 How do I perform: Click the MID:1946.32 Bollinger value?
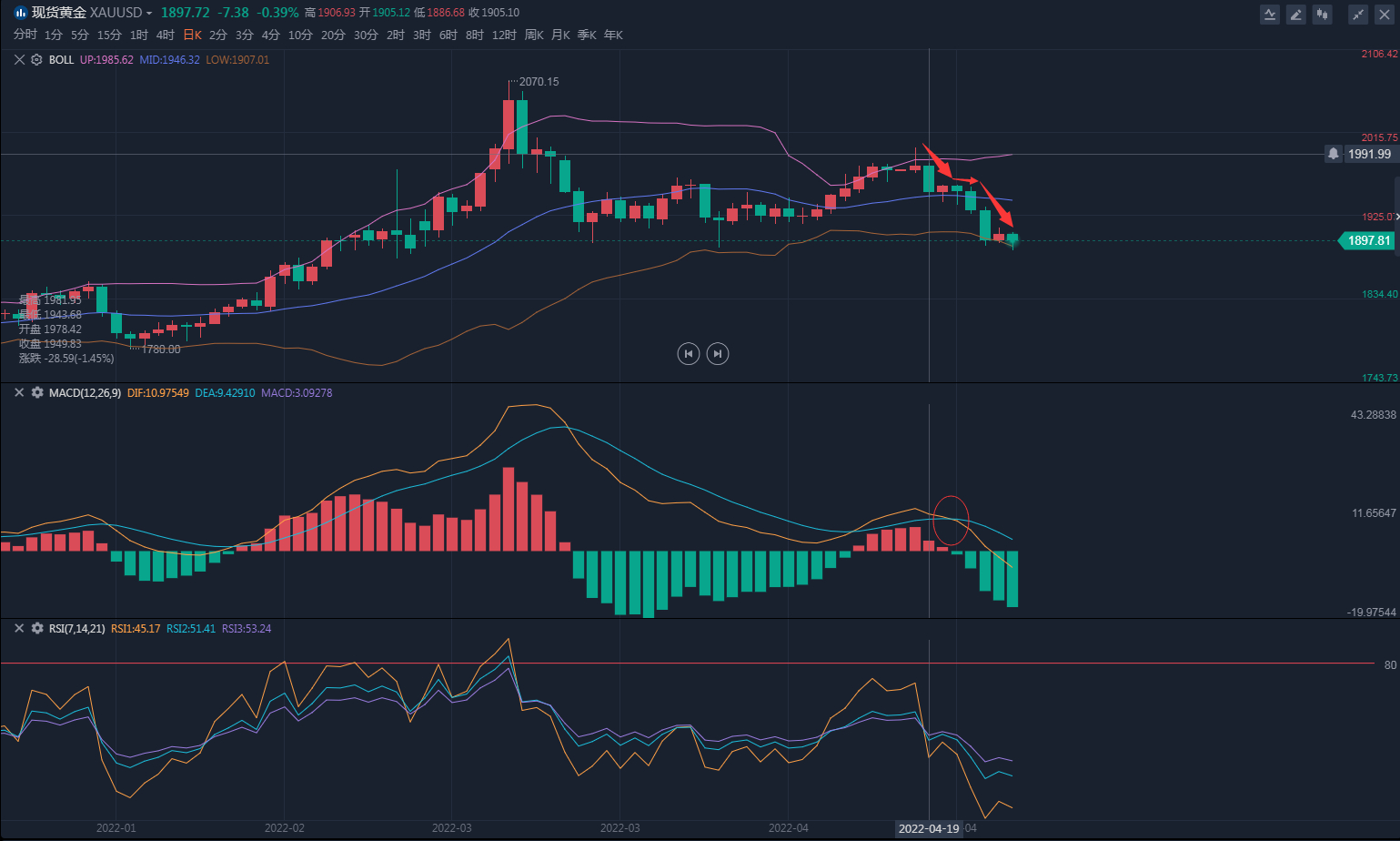[x=169, y=59]
